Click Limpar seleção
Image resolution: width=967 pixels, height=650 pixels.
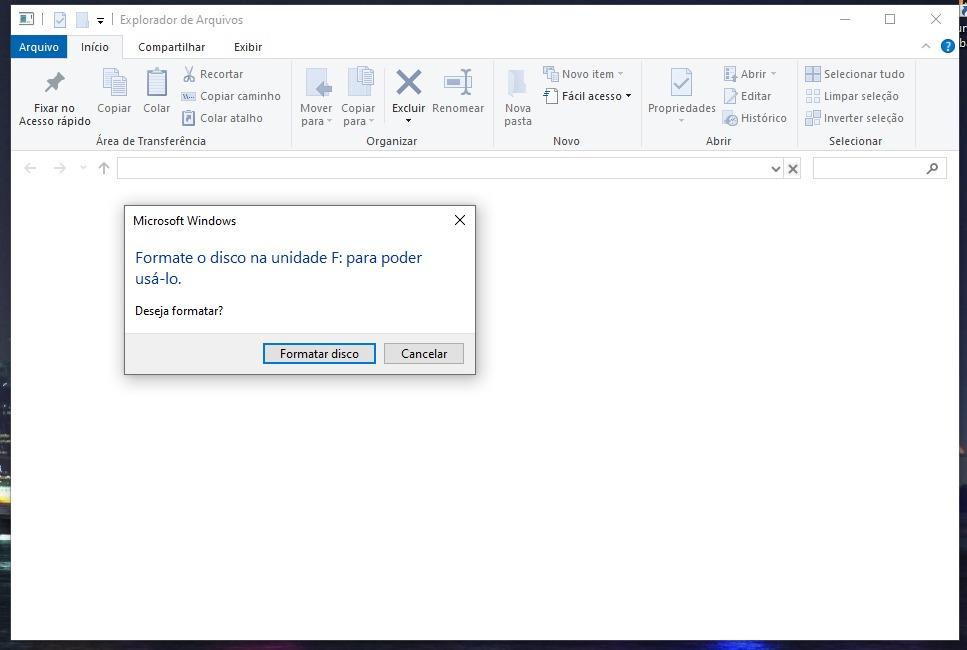coord(852,96)
